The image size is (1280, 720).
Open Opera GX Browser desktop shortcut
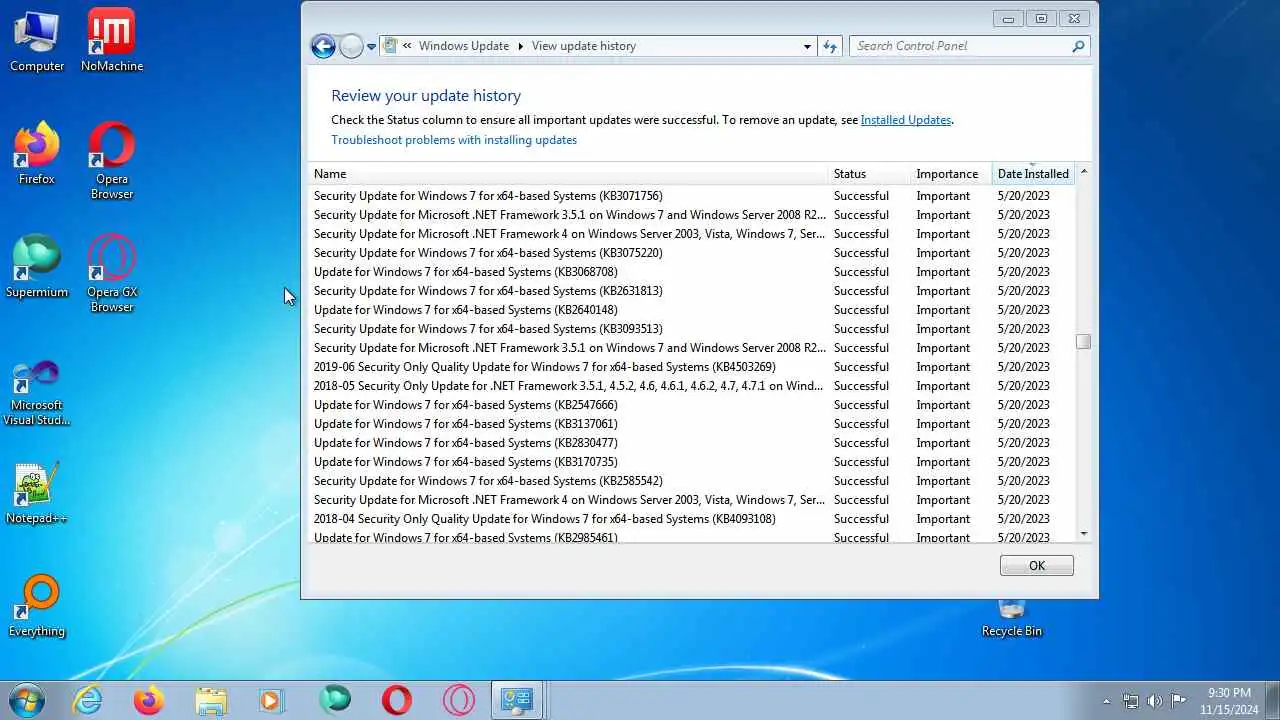click(x=112, y=273)
